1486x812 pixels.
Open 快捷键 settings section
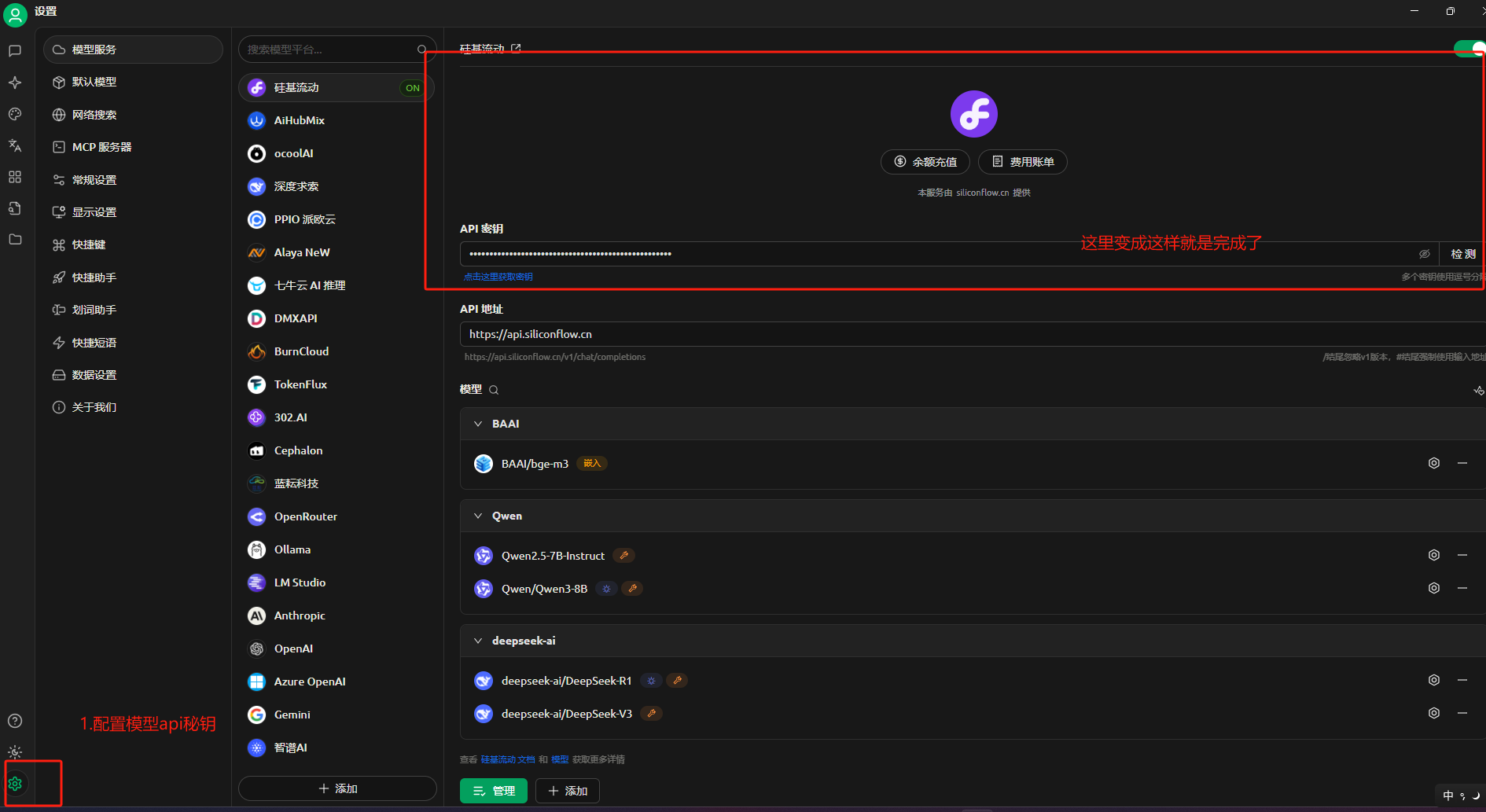[133, 244]
